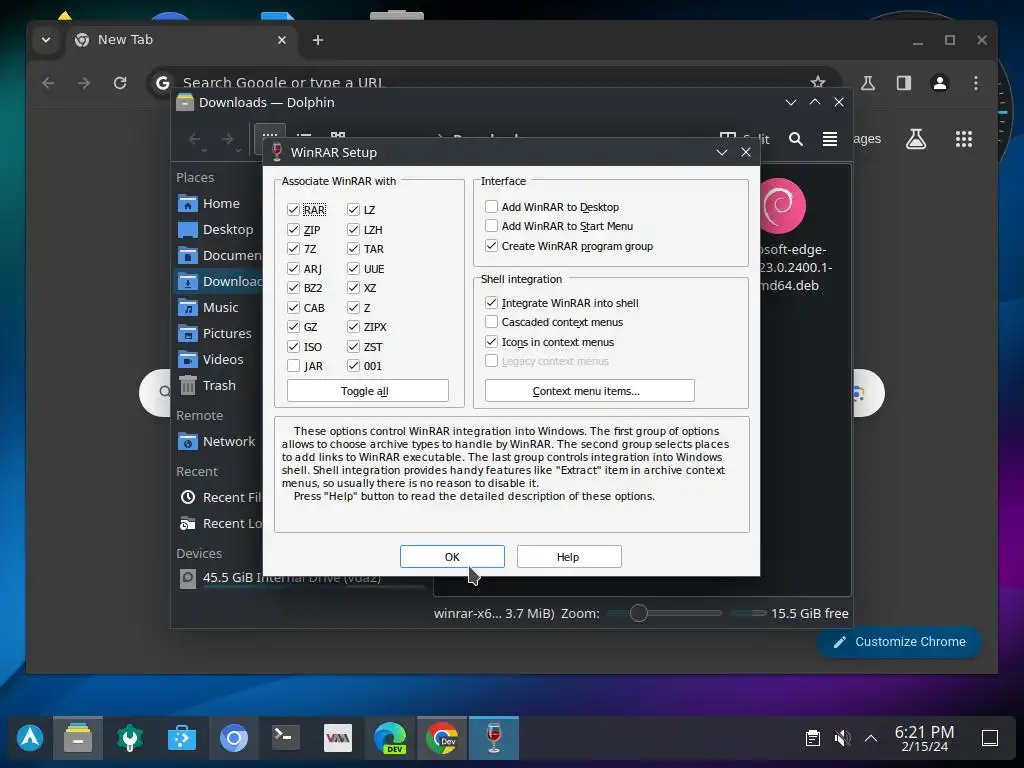This screenshot has width=1024, height=768.
Task: Expand the Chrome tab search dropdown
Action: pyautogui.click(x=46, y=40)
